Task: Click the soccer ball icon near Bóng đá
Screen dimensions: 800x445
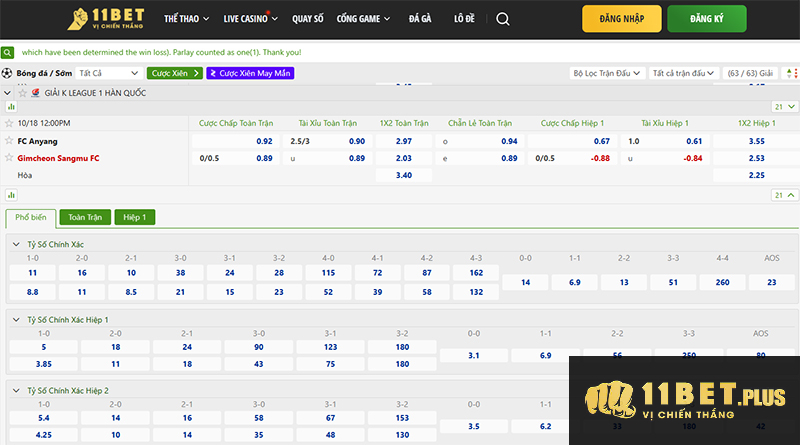Action: click(8, 73)
